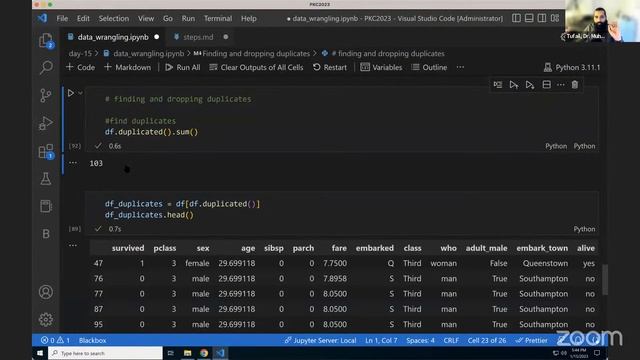Click Blackbox in the status bar
This screenshot has width=640, height=360.
[93, 340]
